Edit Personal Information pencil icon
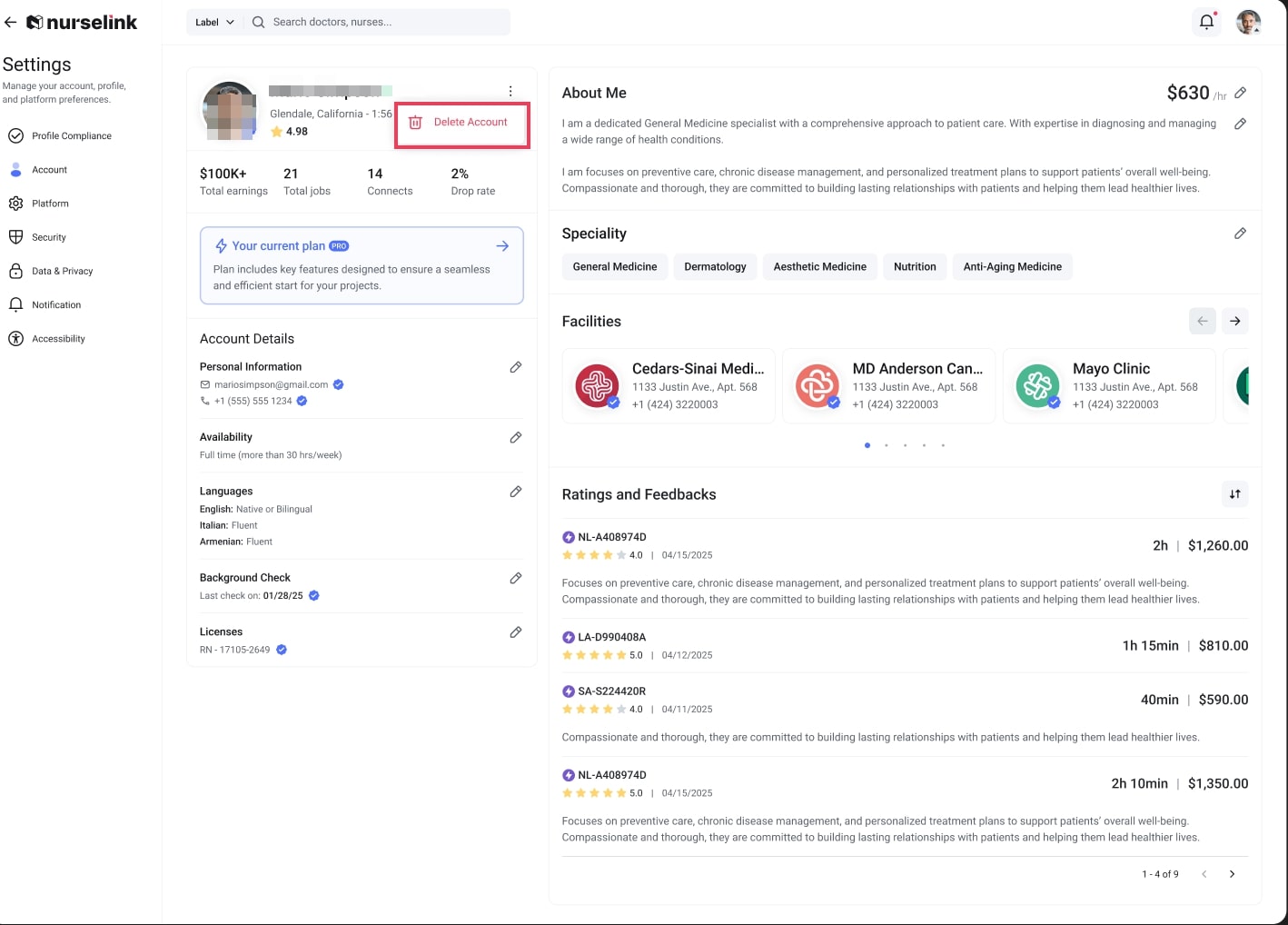Screen dimensions: 1288x925 [x=516, y=367]
